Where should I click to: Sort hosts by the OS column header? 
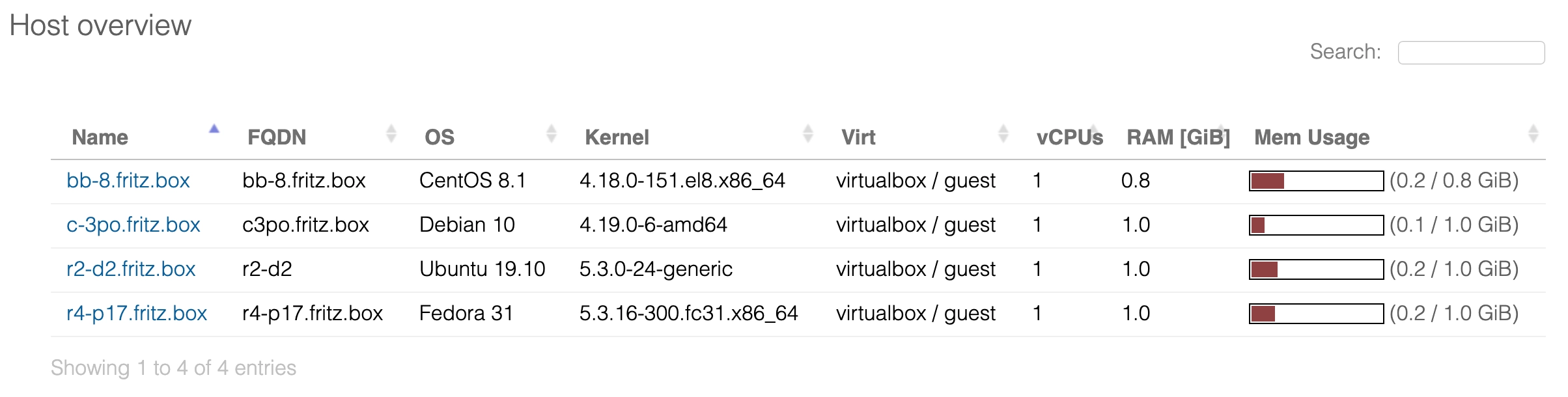pos(439,137)
